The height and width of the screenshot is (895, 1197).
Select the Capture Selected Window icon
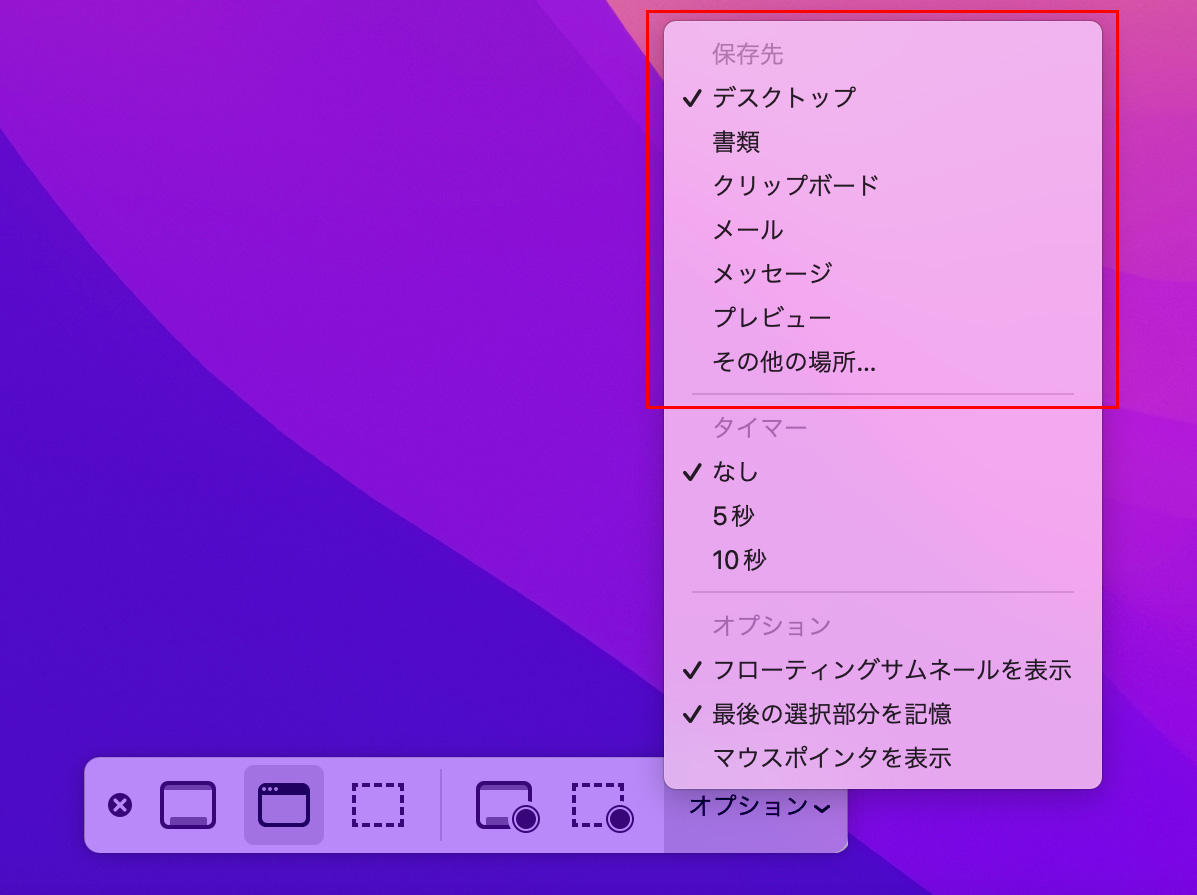tap(282, 805)
